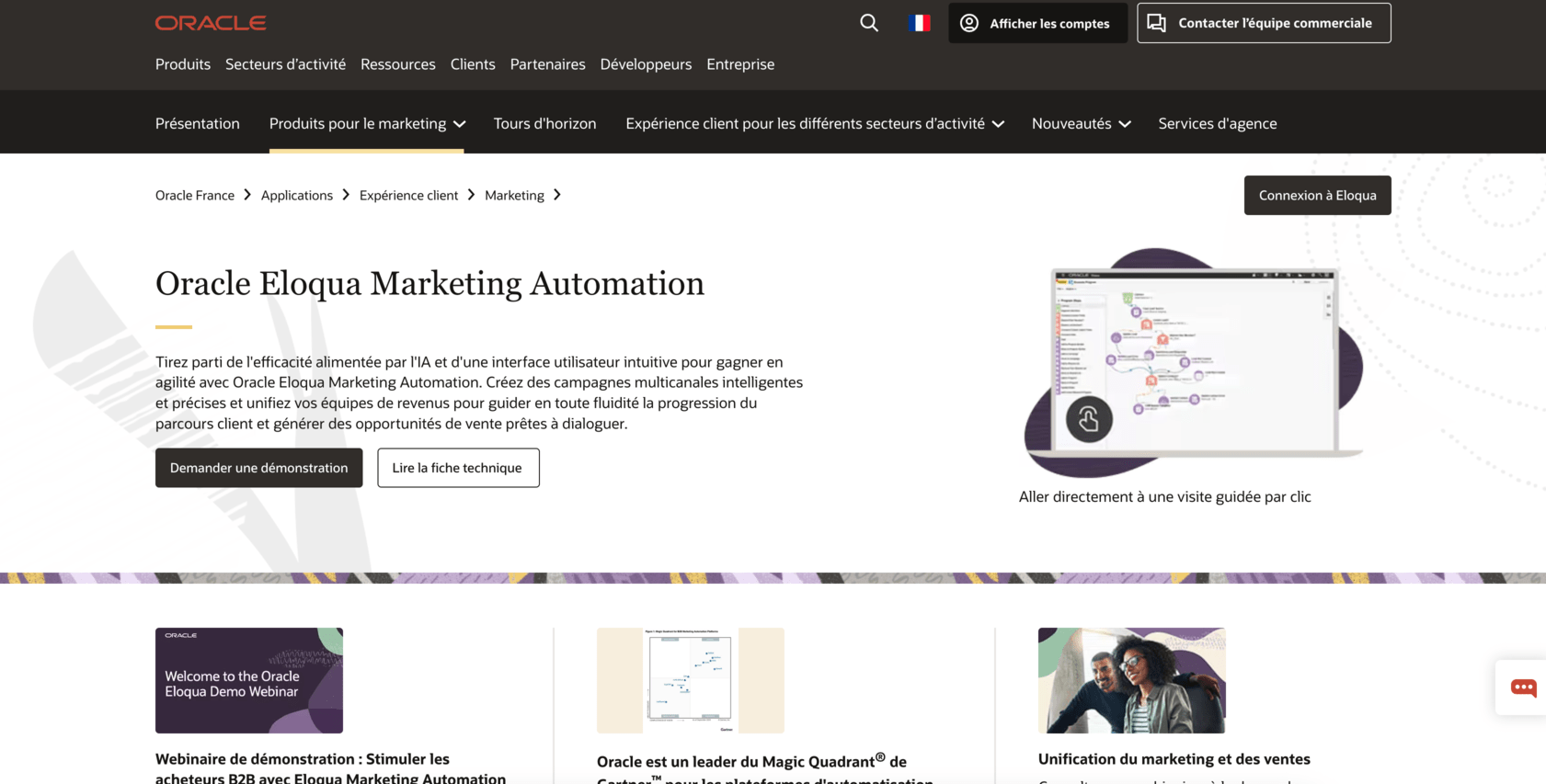
Task: Click the chat icon beside Contacter l'équipe commerciale
Action: (x=1157, y=23)
